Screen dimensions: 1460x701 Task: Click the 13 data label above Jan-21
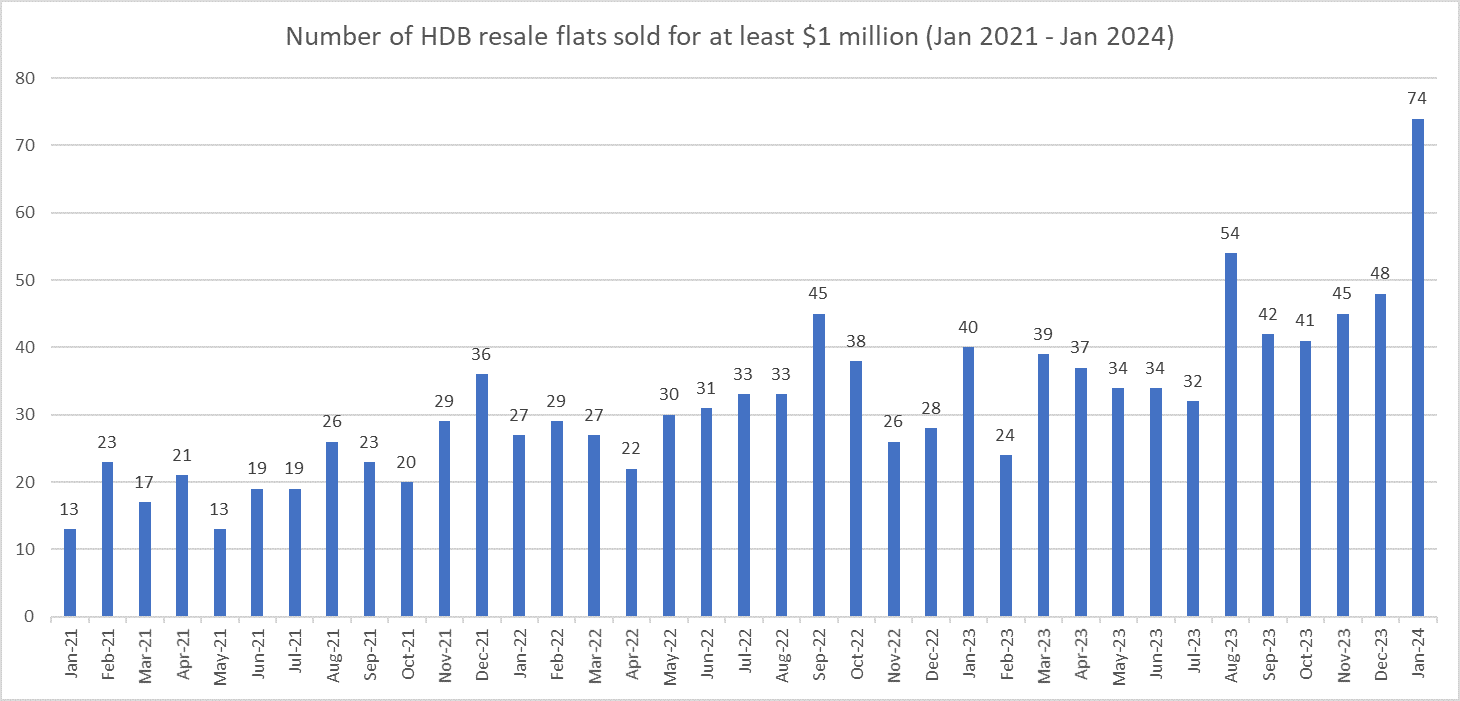[x=70, y=509]
